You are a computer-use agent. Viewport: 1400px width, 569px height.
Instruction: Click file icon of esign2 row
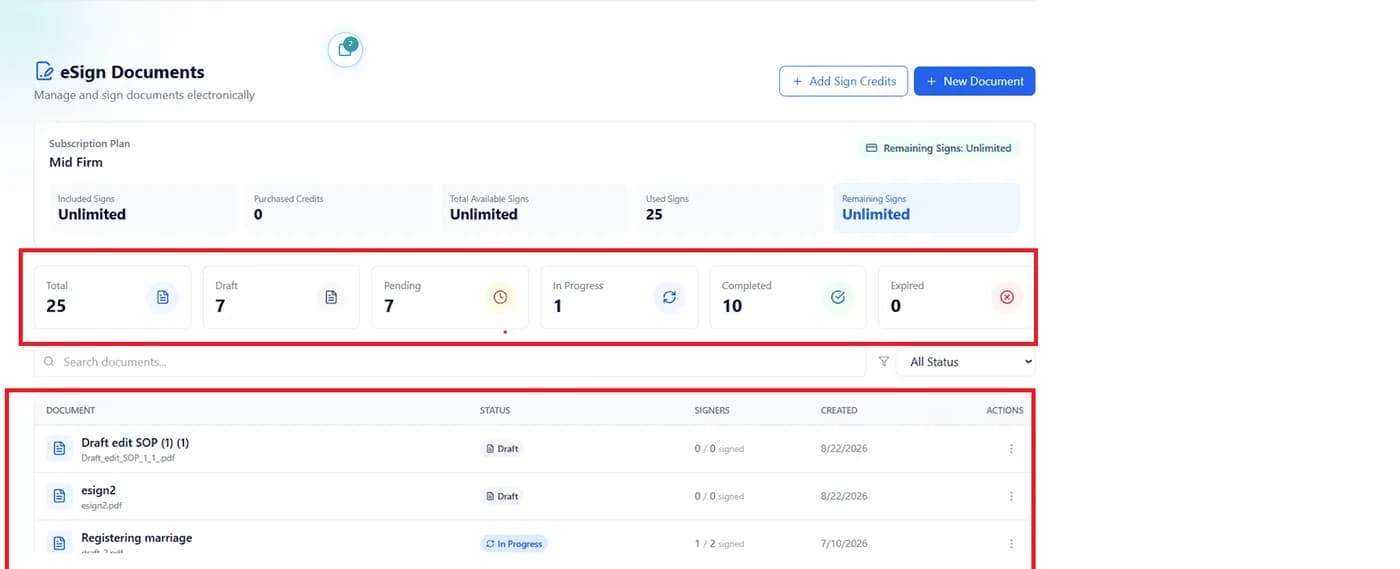click(x=59, y=496)
